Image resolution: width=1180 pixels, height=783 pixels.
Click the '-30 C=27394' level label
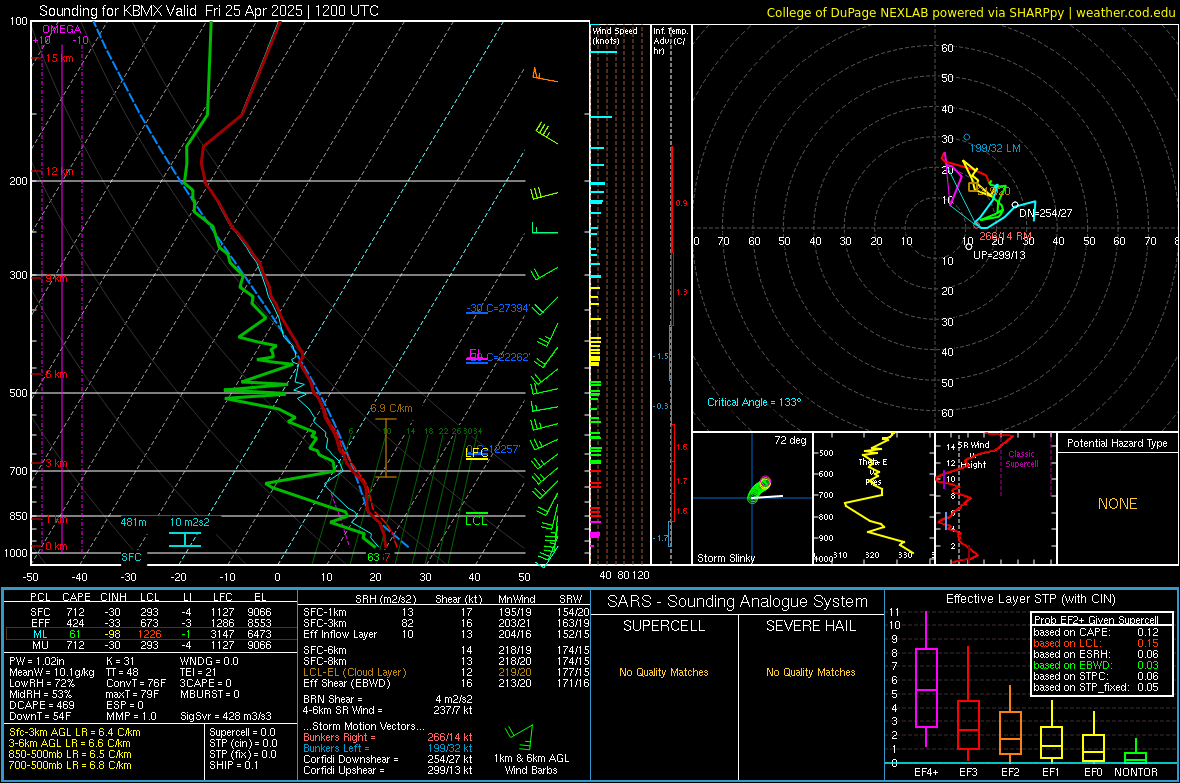click(x=498, y=308)
